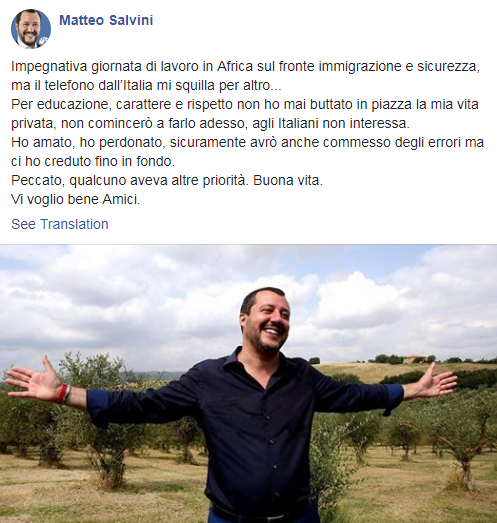Click the line starting 'Ho amato, ho perdonato'
Image resolution: width=497 pixels, height=523 pixels.
[247, 142]
